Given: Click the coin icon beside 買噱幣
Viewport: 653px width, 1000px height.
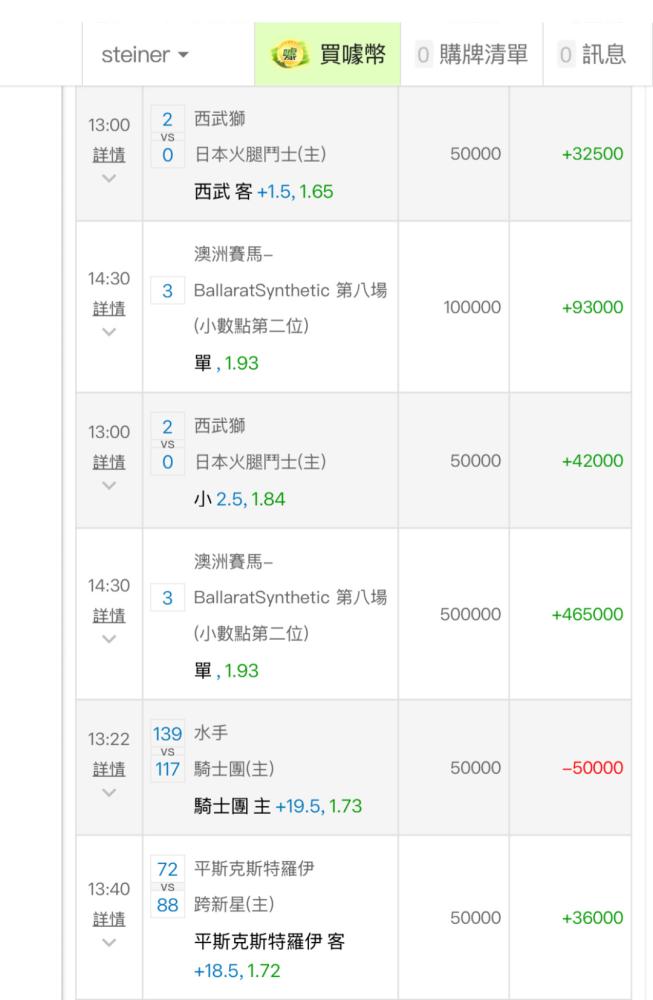Looking at the screenshot, I should (x=290, y=55).
